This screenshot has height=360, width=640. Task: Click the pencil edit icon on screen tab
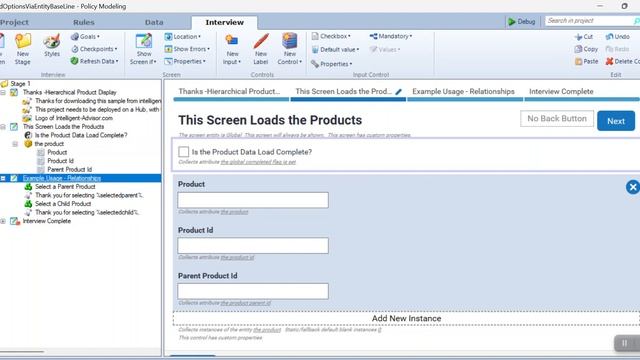tap(398, 92)
